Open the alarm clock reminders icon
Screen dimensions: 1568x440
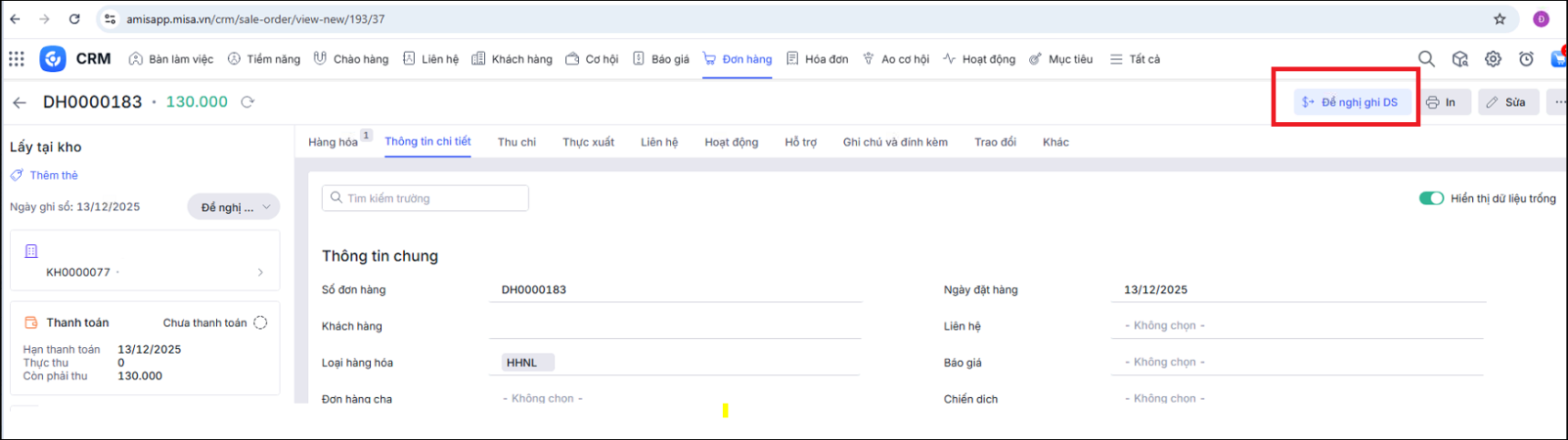[1526, 59]
